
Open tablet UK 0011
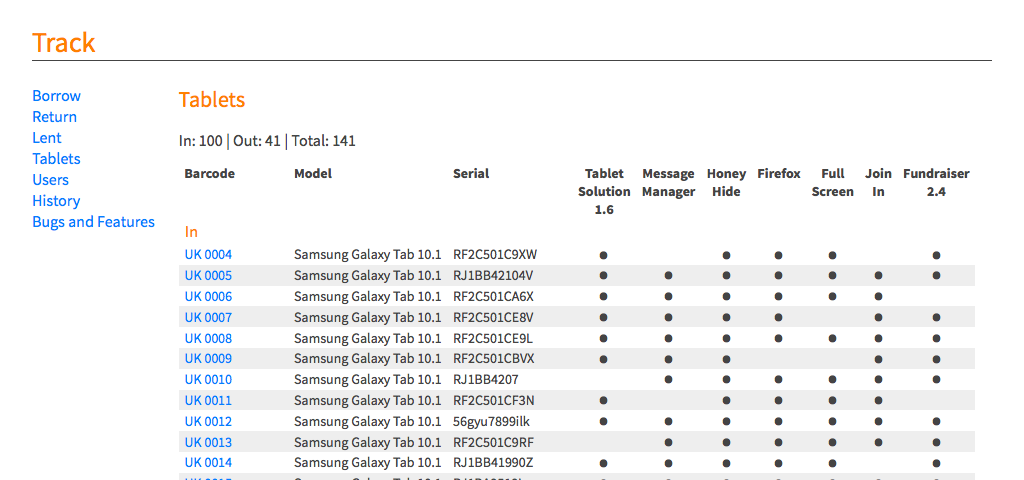208,400
